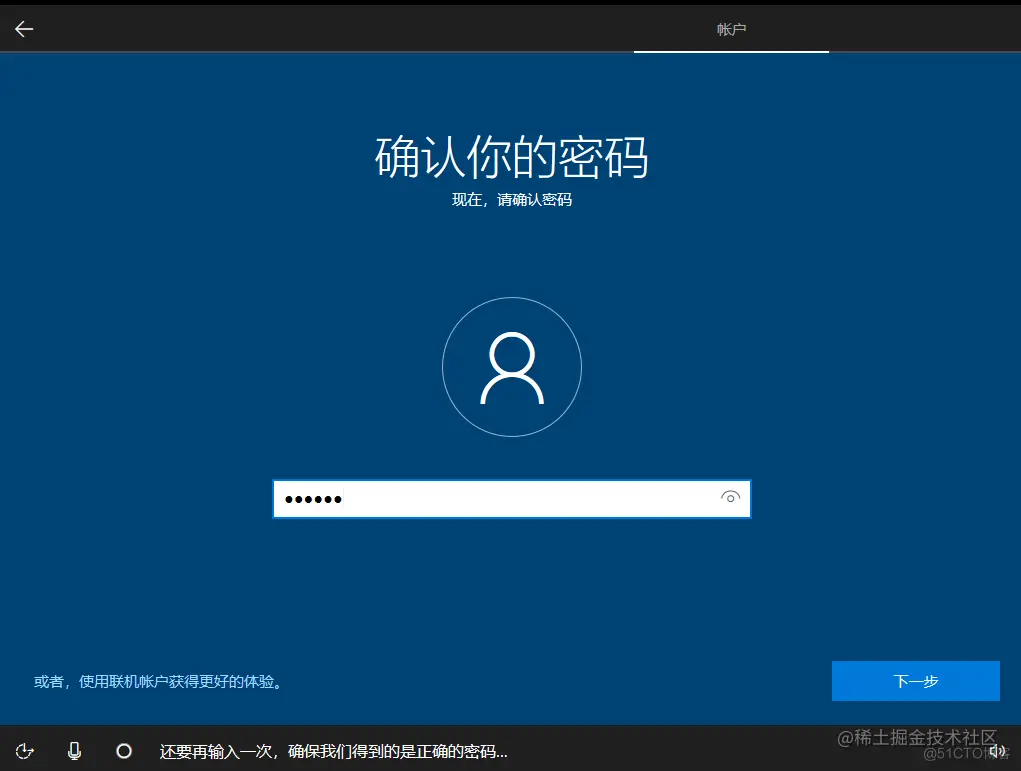Viewport: 1021px width, 771px height.
Task: Click the 现在，请确认密码 subtitle text
Action: (x=511, y=200)
